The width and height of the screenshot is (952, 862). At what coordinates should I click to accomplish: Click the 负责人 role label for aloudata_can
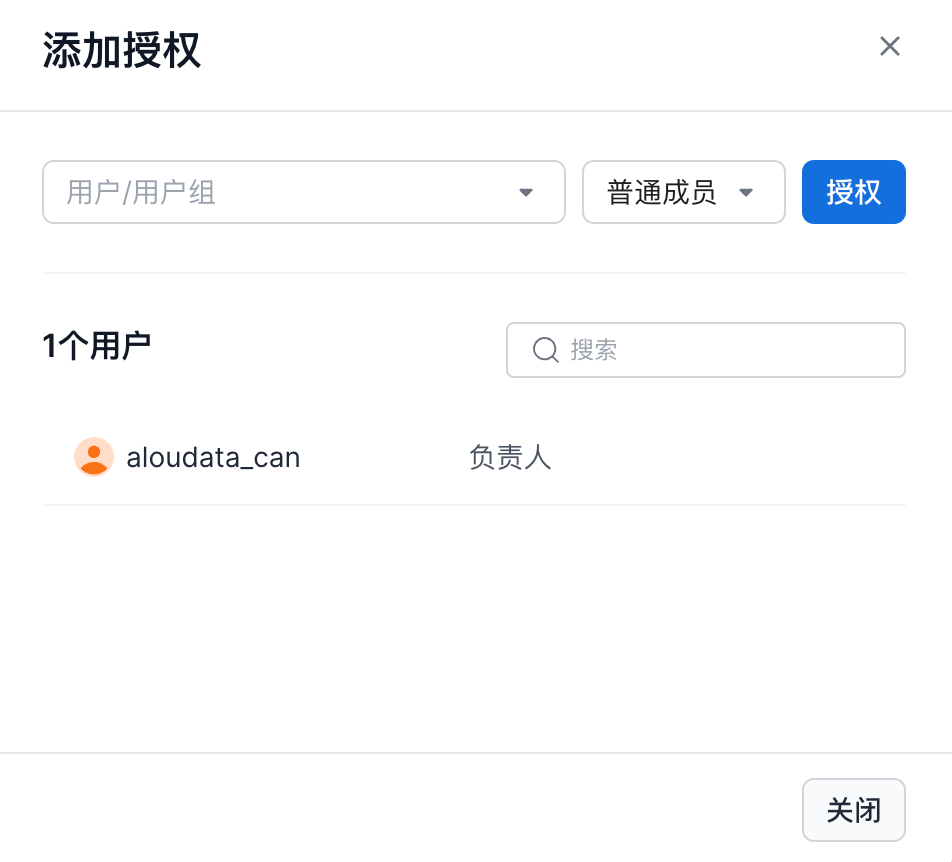coord(510,458)
